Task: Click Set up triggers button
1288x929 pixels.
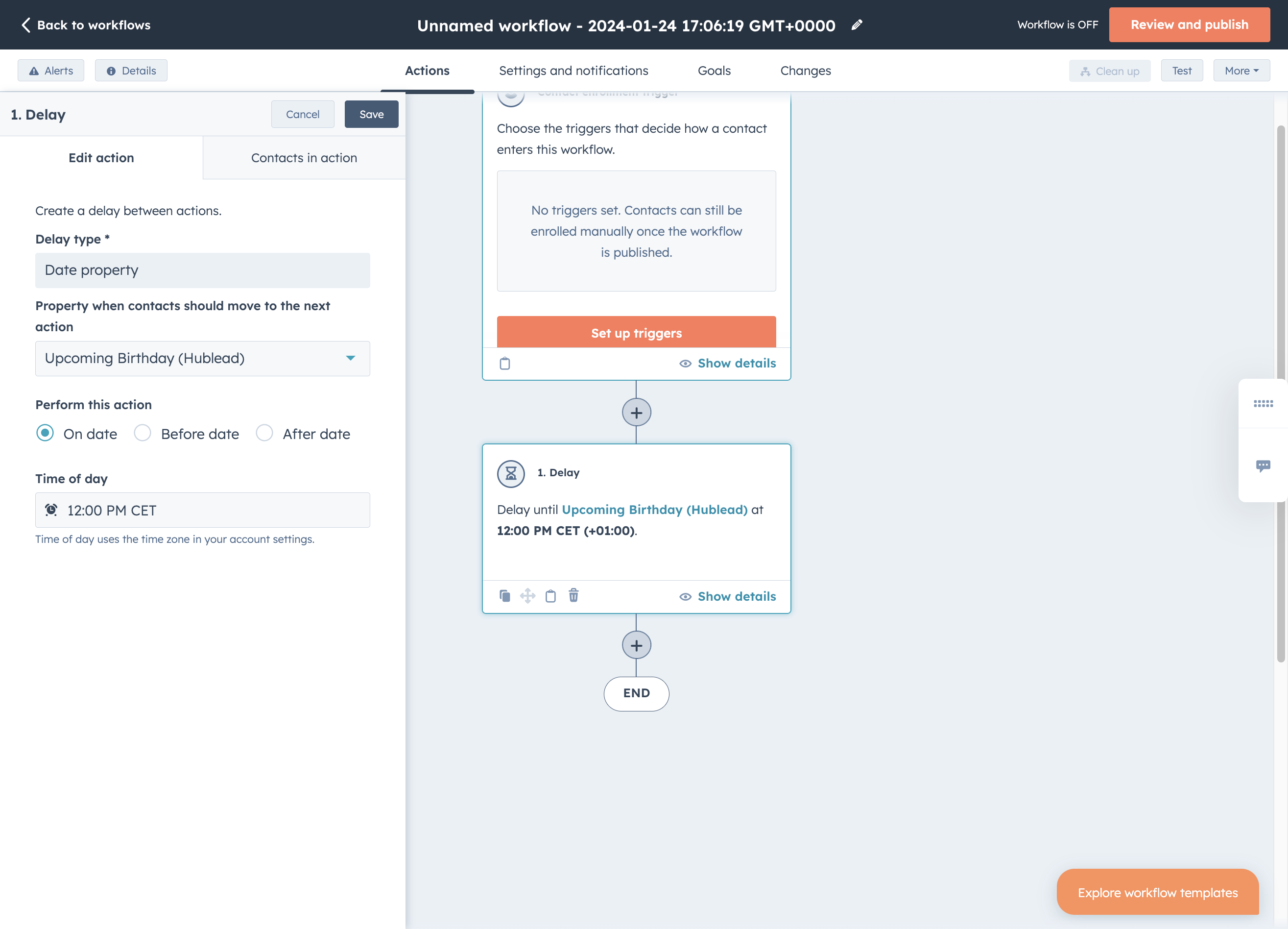Action: coord(636,332)
